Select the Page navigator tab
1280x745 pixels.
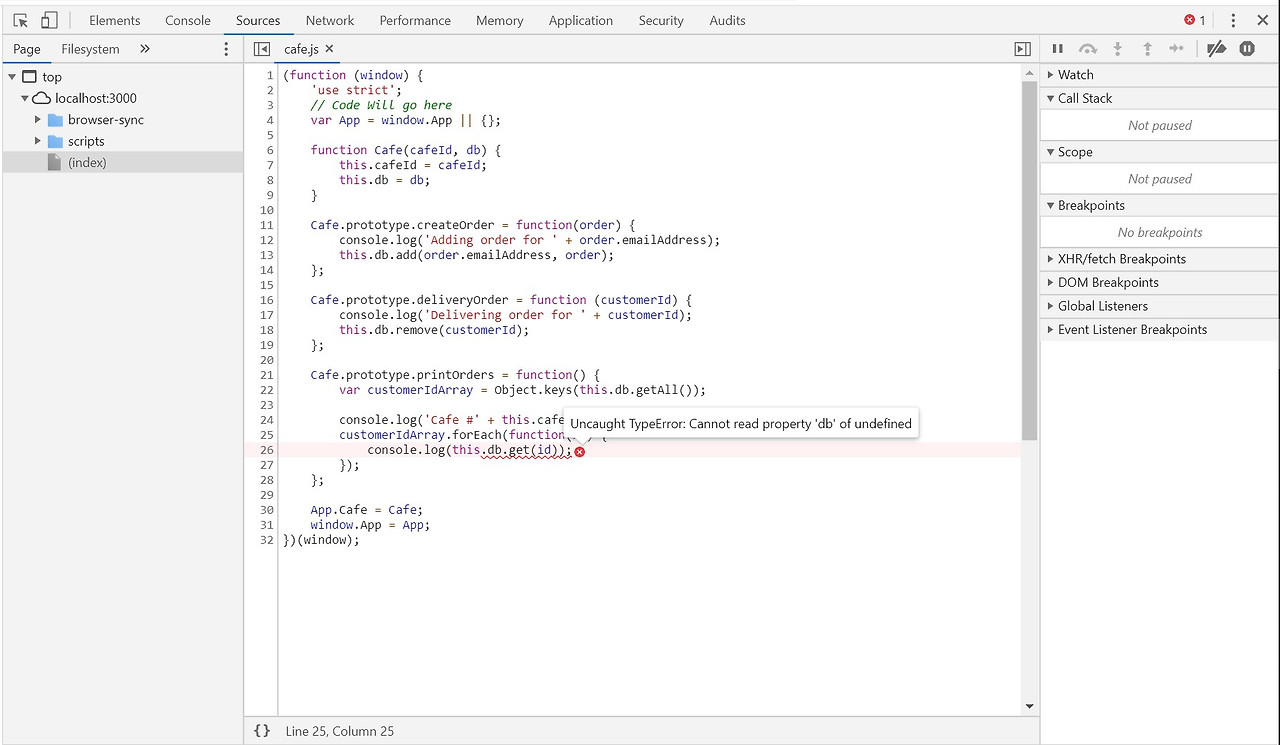pos(27,49)
